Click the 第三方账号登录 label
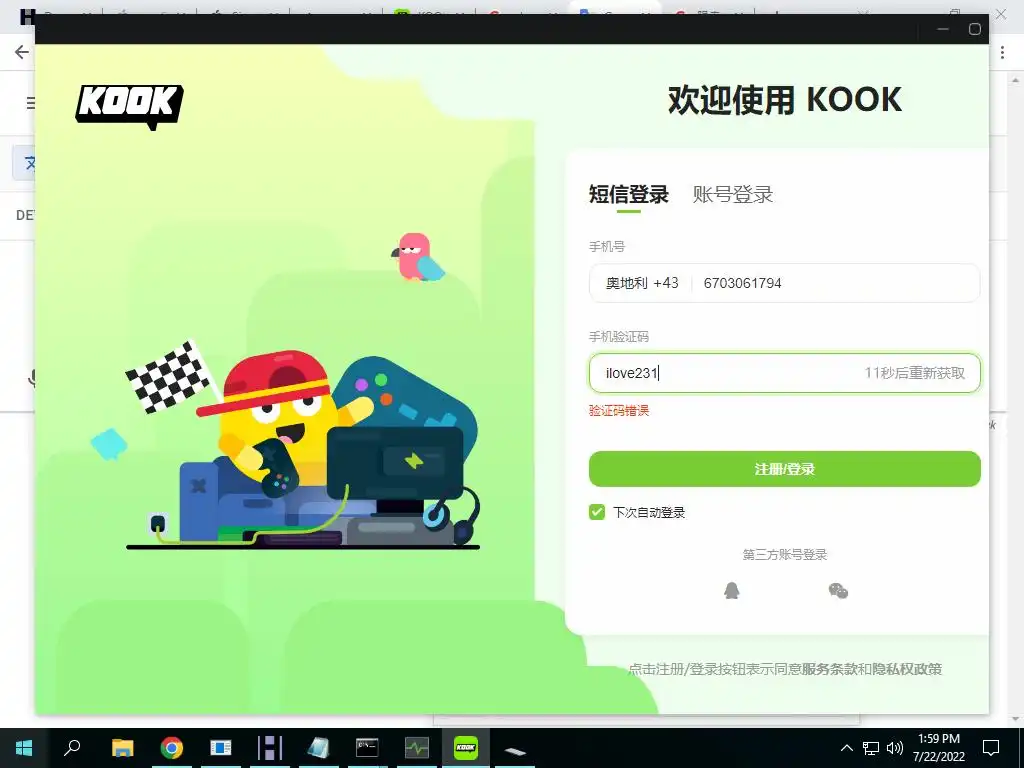 point(784,554)
